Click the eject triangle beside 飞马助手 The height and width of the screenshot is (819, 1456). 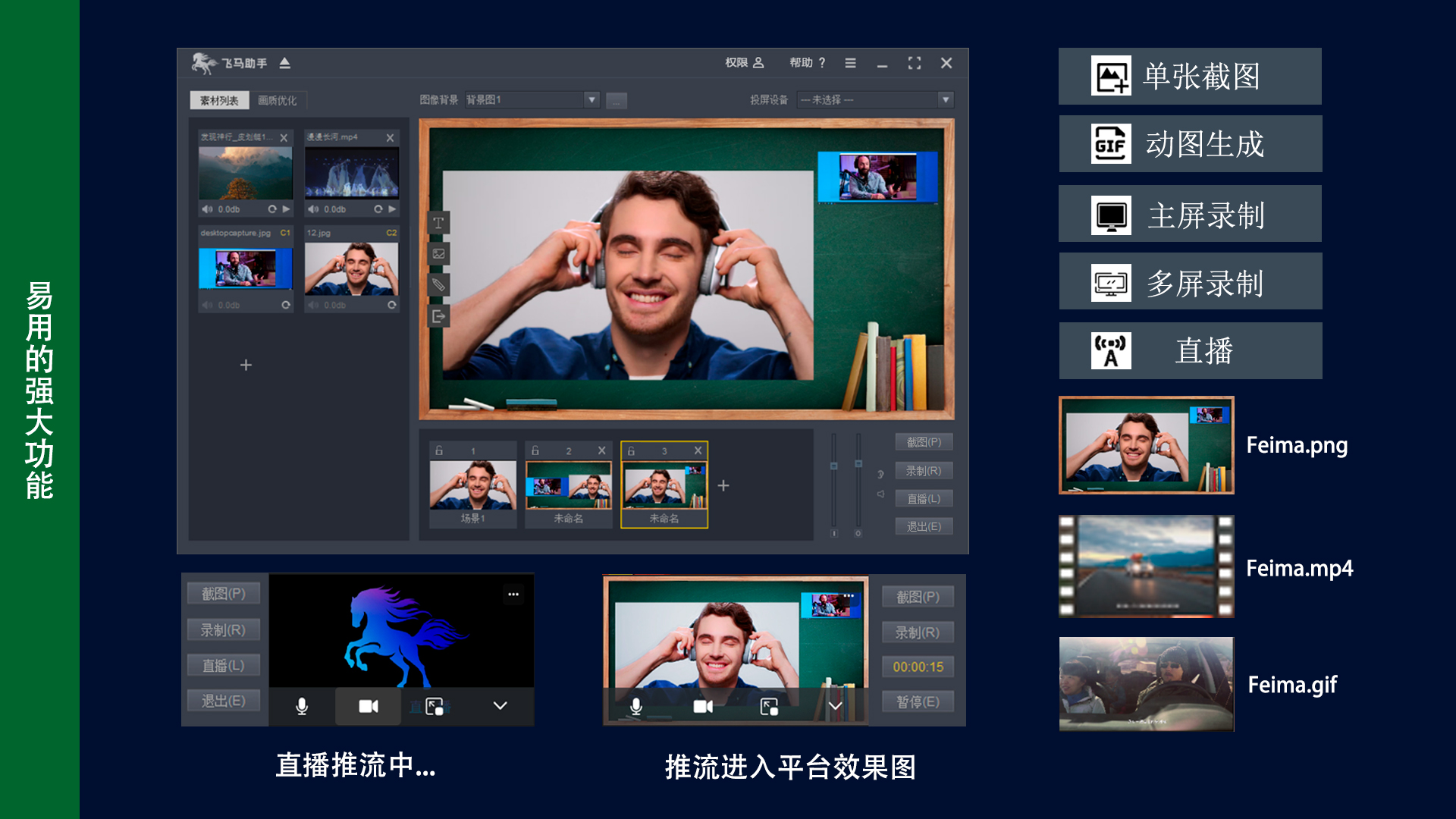[284, 63]
